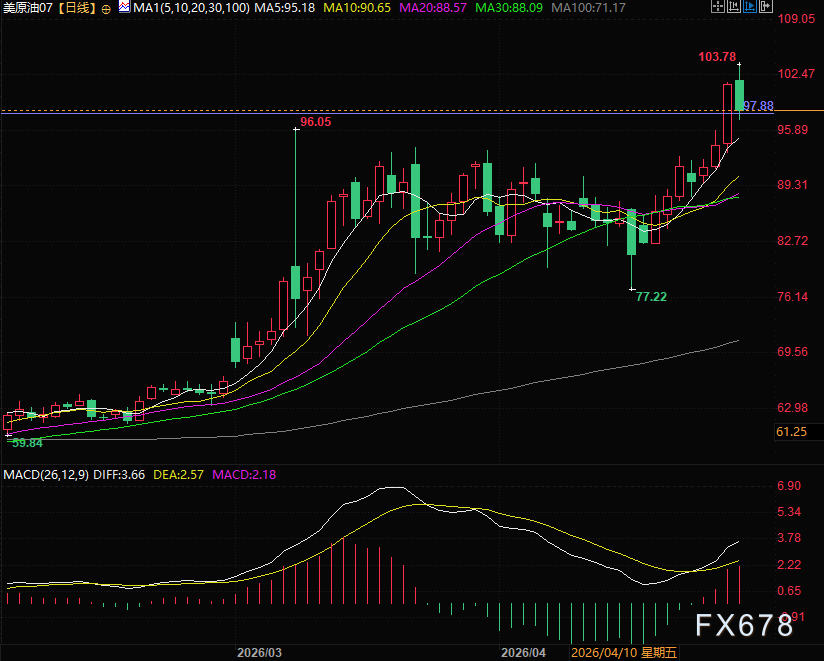Click the 59.84 low price label
The height and width of the screenshot is (661, 824).
(27, 443)
